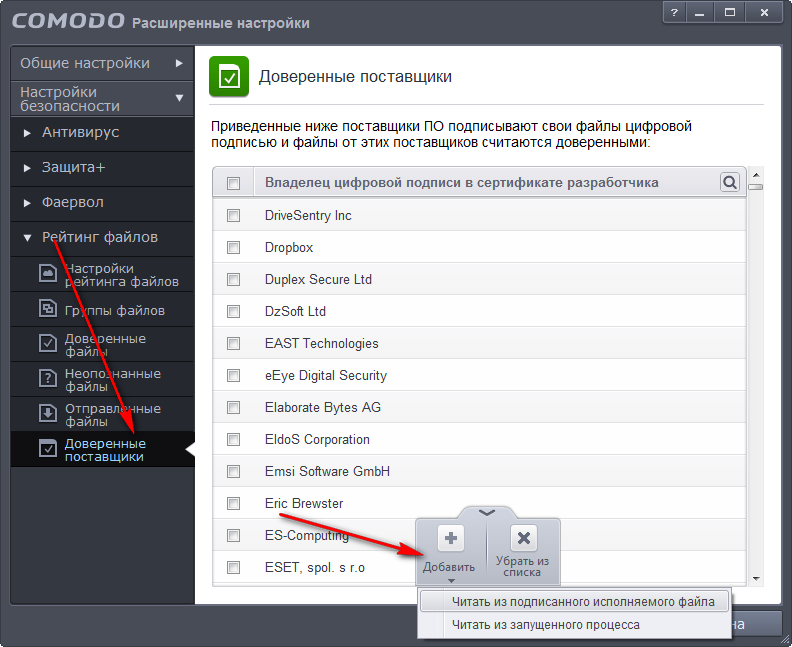Check the ES-Computing checkbox
Screen dimensions: 792x647
click(233, 535)
